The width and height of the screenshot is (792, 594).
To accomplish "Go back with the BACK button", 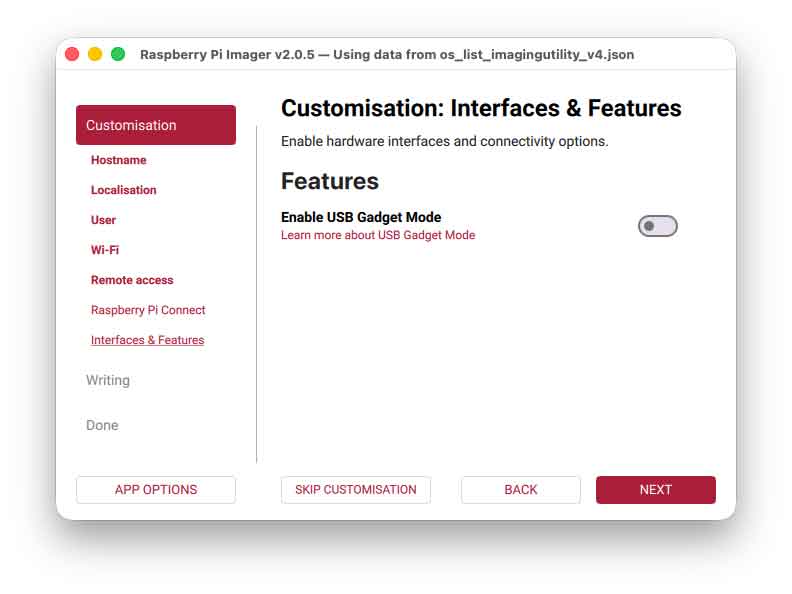I will pos(520,490).
